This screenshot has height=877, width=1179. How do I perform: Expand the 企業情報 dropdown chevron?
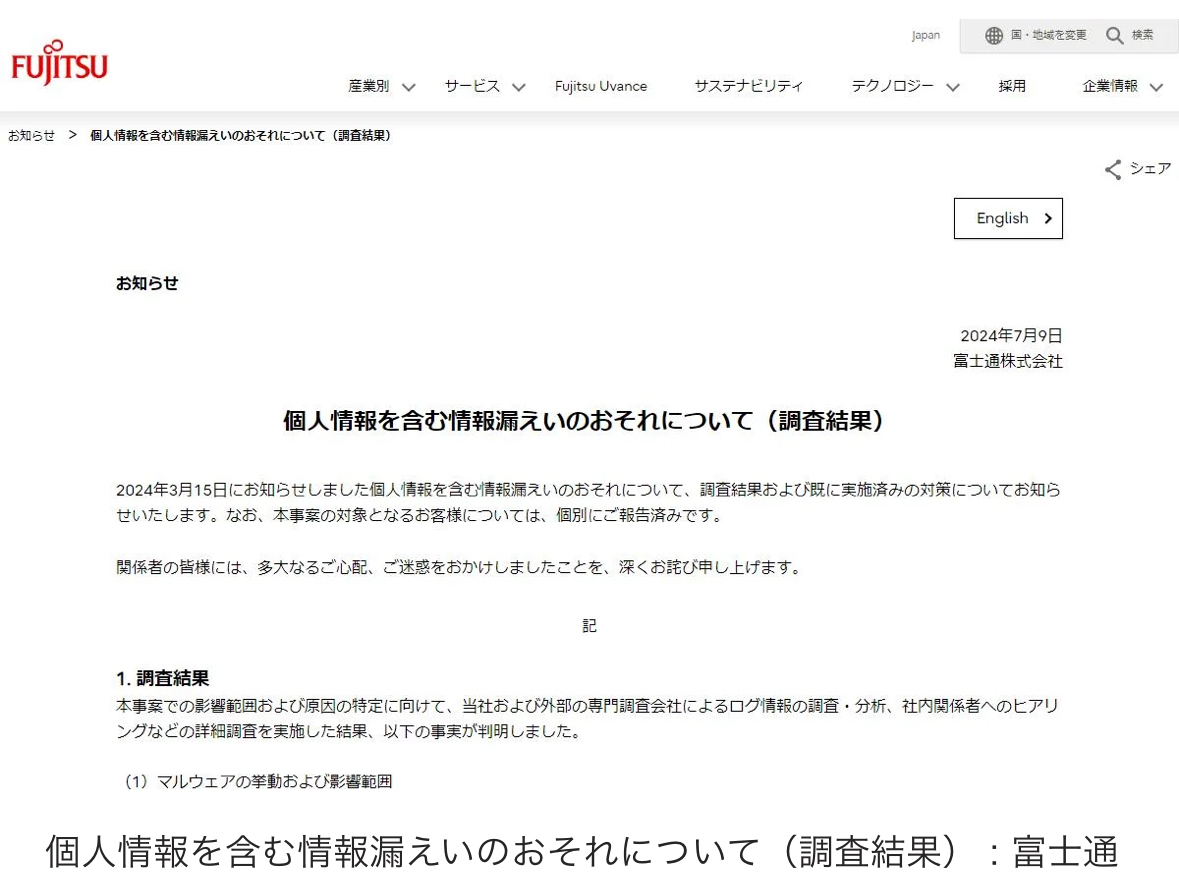coord(1156,87)
